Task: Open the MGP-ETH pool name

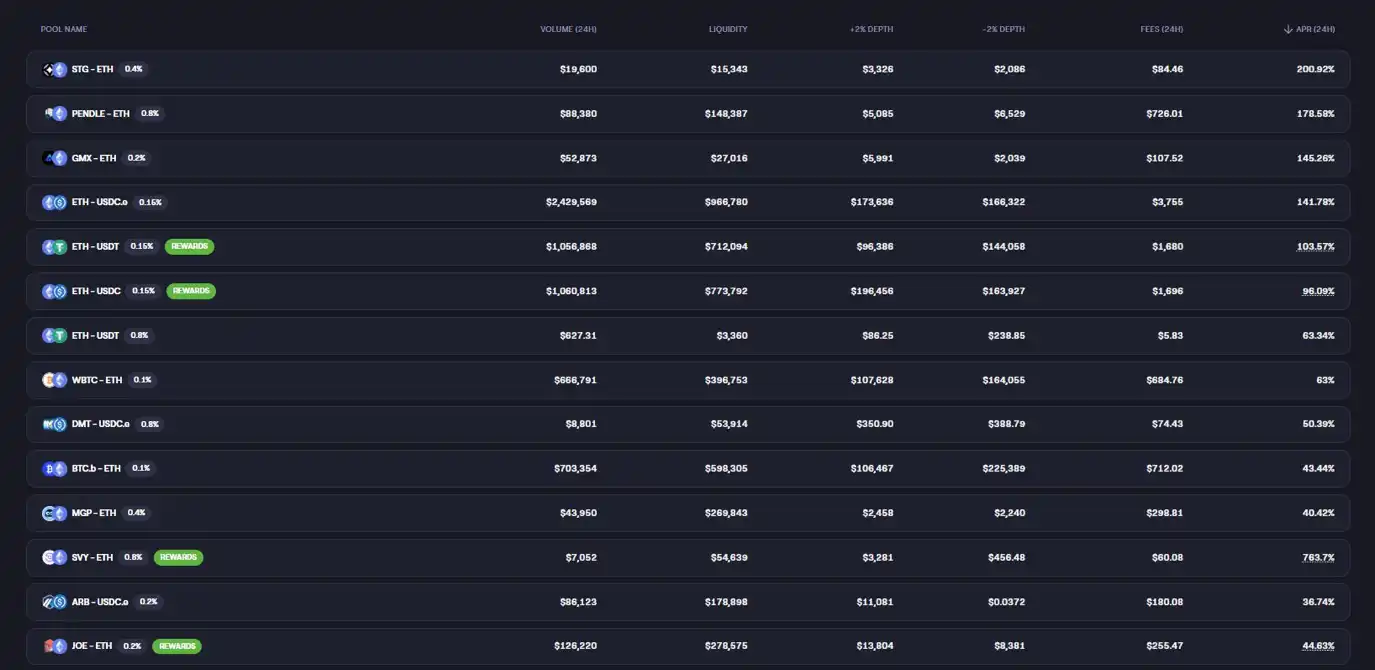Action: [94, 513]
